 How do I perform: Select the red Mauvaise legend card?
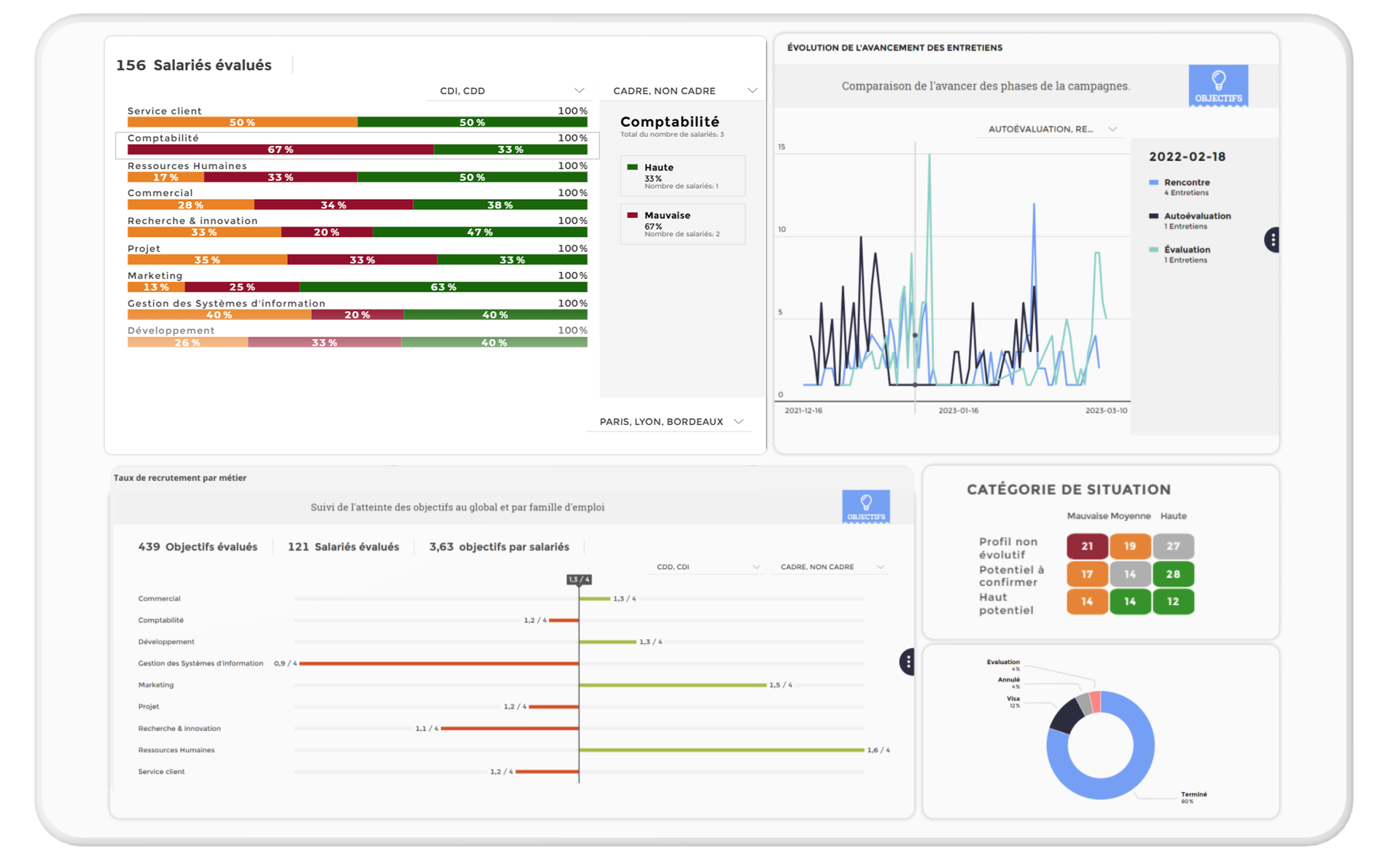pyautogui.click(x=682, y=224)
